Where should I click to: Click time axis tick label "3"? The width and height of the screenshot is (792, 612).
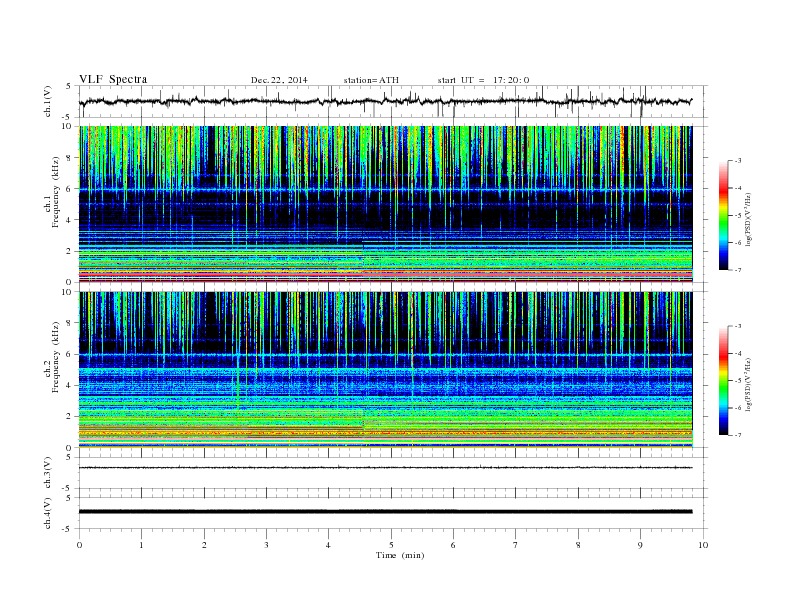[266, 545]
